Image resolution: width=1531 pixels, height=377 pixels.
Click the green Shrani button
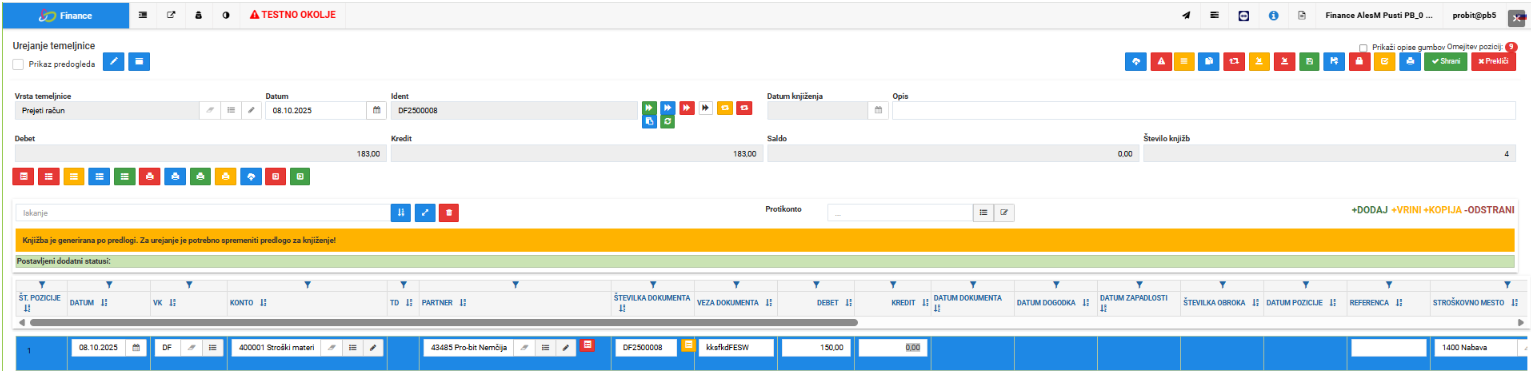[x=1446, y=61]
